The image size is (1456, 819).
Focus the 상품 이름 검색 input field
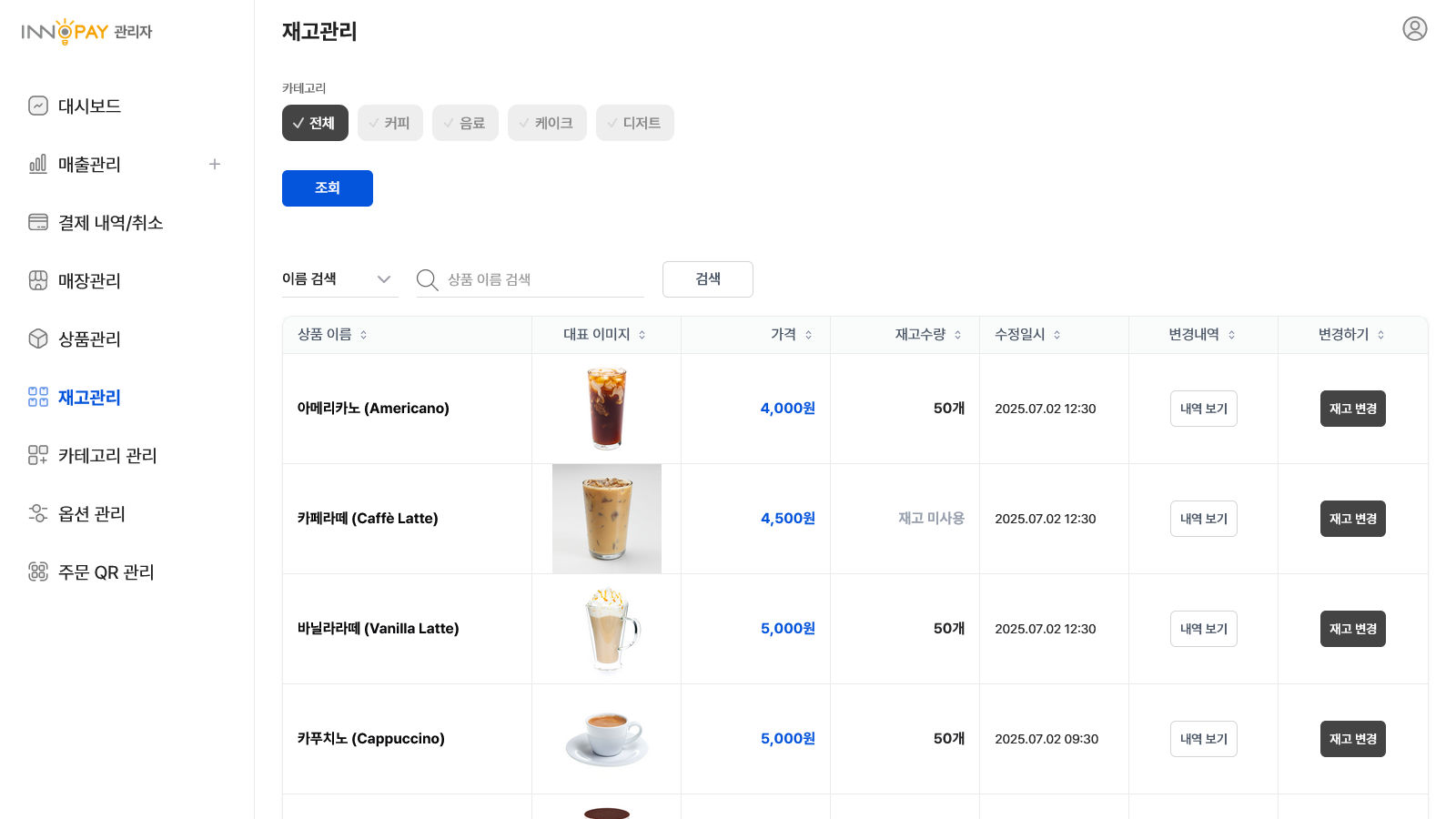point(541,279)
